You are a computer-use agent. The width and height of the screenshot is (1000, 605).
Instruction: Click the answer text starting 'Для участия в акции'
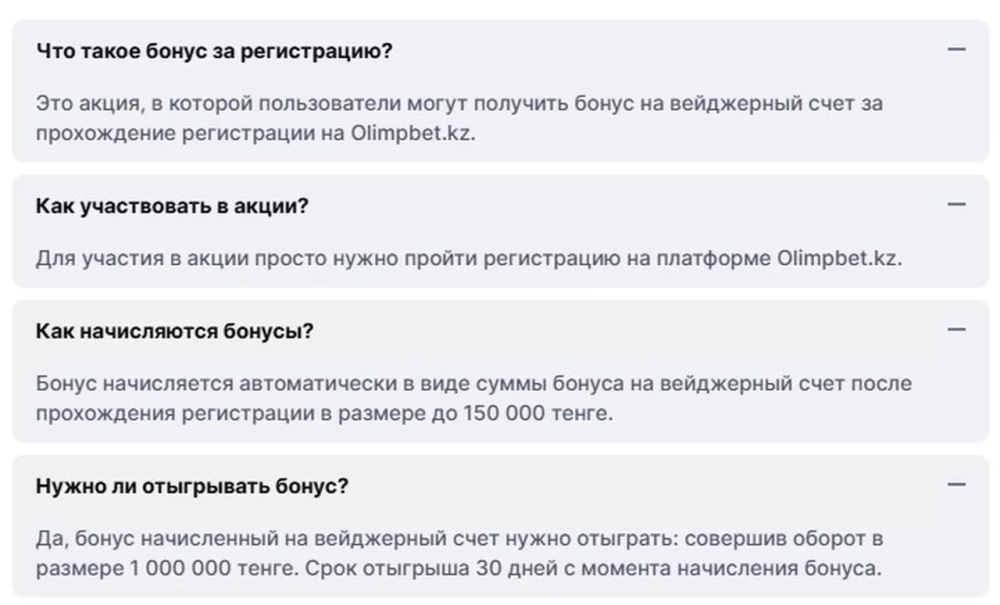pos(469,258)
